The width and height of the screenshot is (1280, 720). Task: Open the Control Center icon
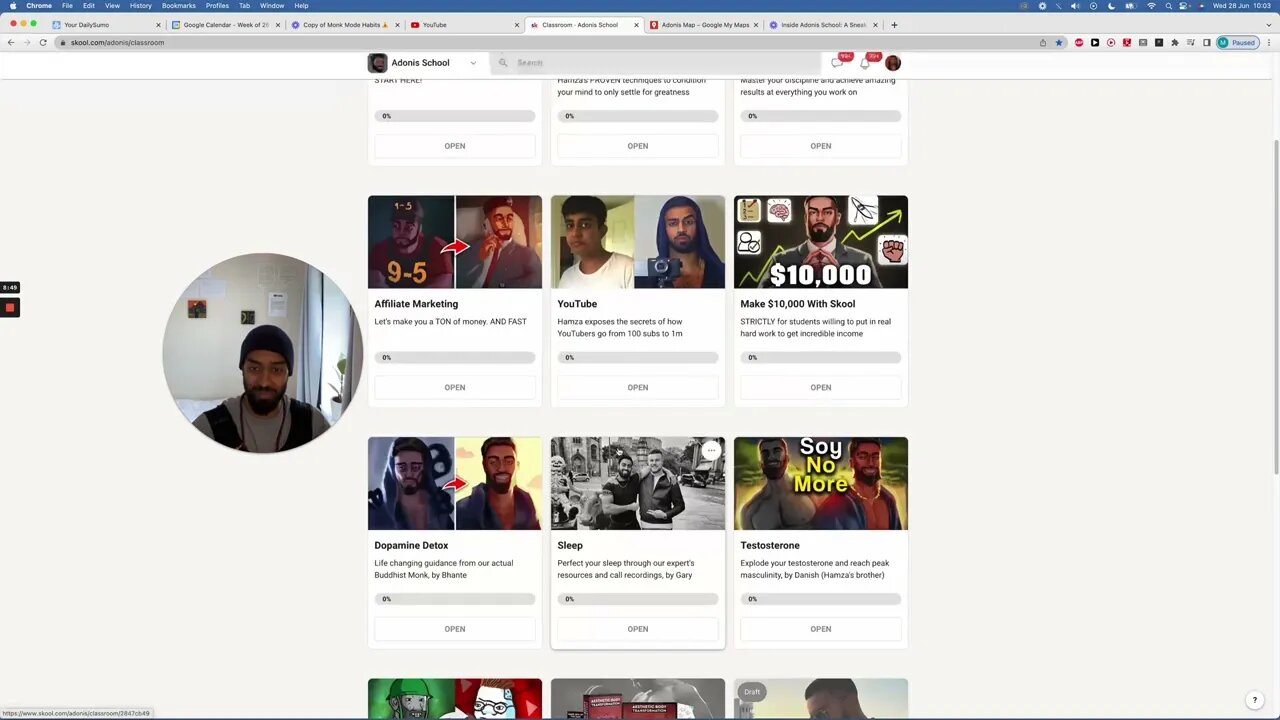pos(1185,6)
